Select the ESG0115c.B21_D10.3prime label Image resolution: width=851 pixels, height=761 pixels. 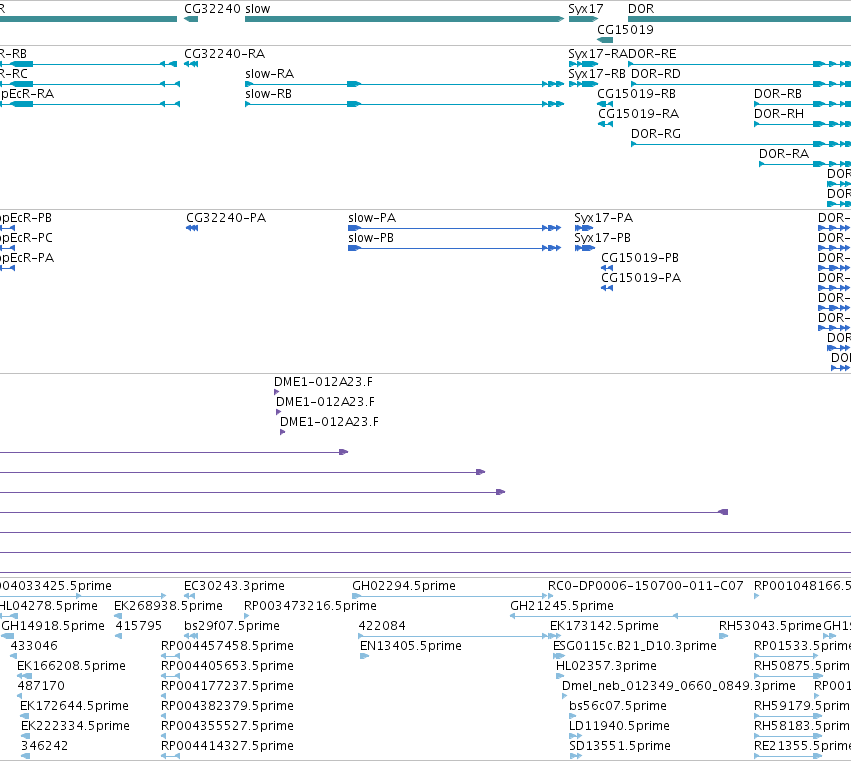pyautogui.click(x=635, y=646)
